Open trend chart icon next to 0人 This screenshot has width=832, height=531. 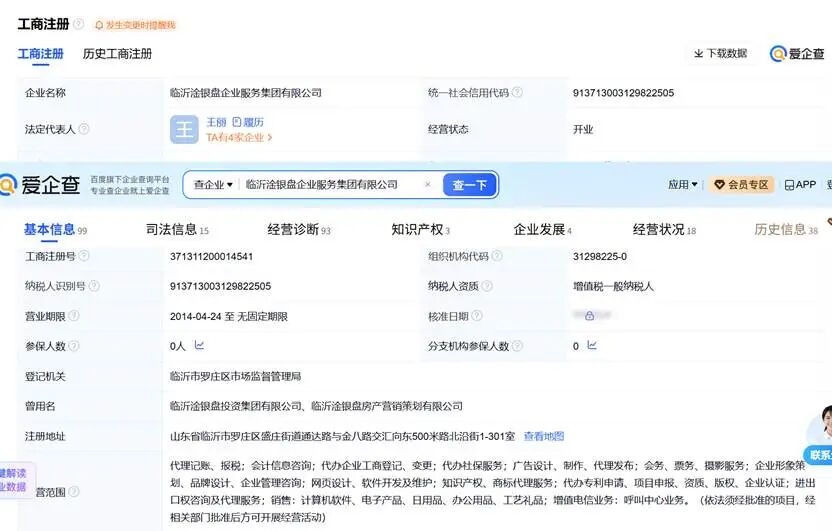(200, 345)
